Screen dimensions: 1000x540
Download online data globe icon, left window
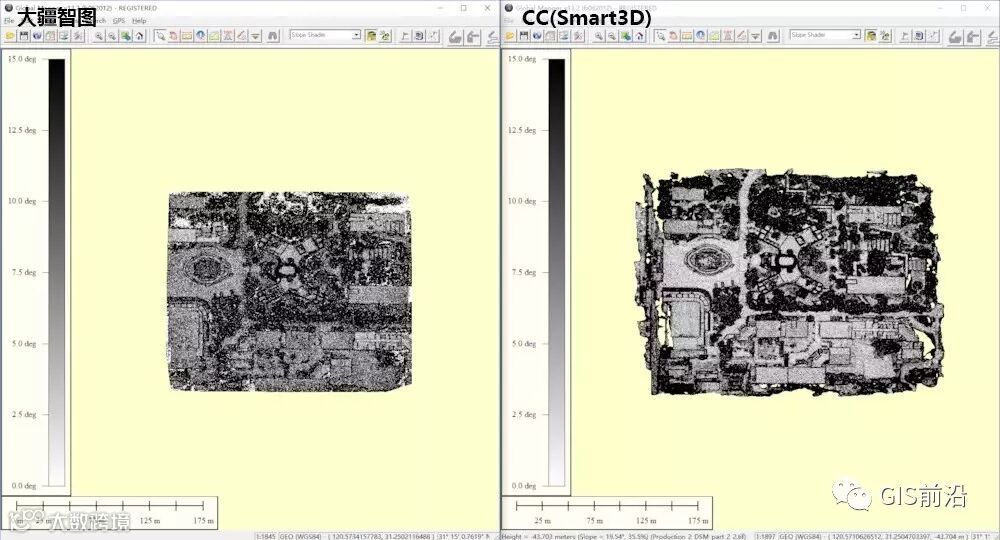(x=37, y=36)
